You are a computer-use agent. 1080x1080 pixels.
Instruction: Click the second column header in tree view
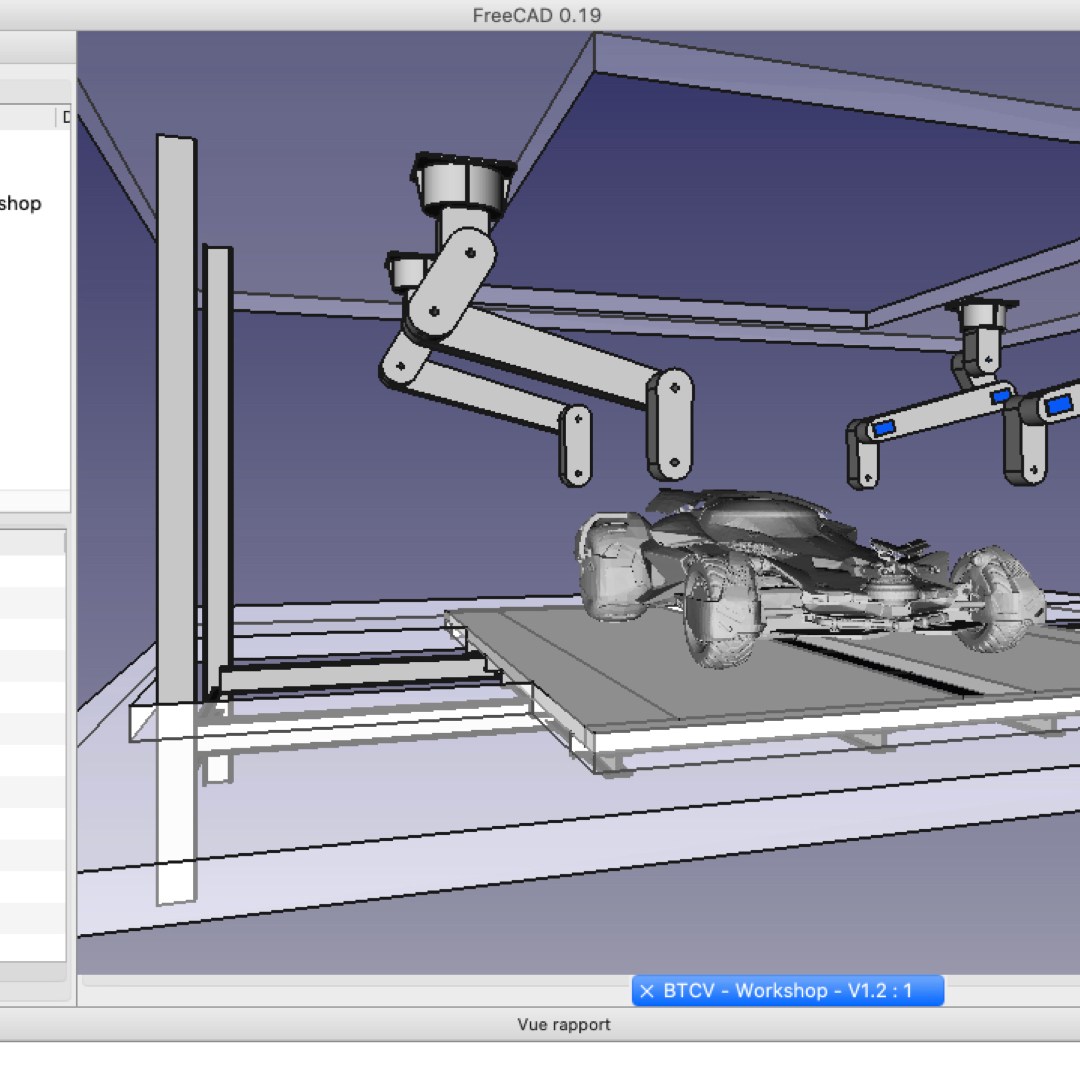[66, 117]
